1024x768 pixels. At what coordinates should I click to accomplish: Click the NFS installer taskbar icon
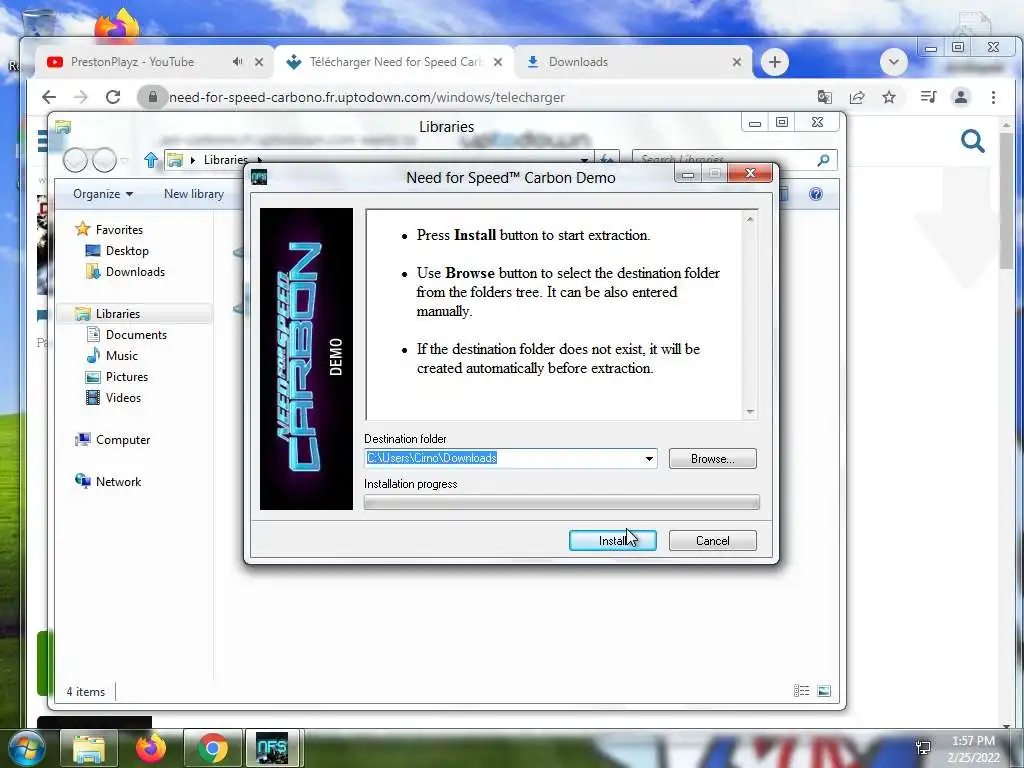point(273,748)
